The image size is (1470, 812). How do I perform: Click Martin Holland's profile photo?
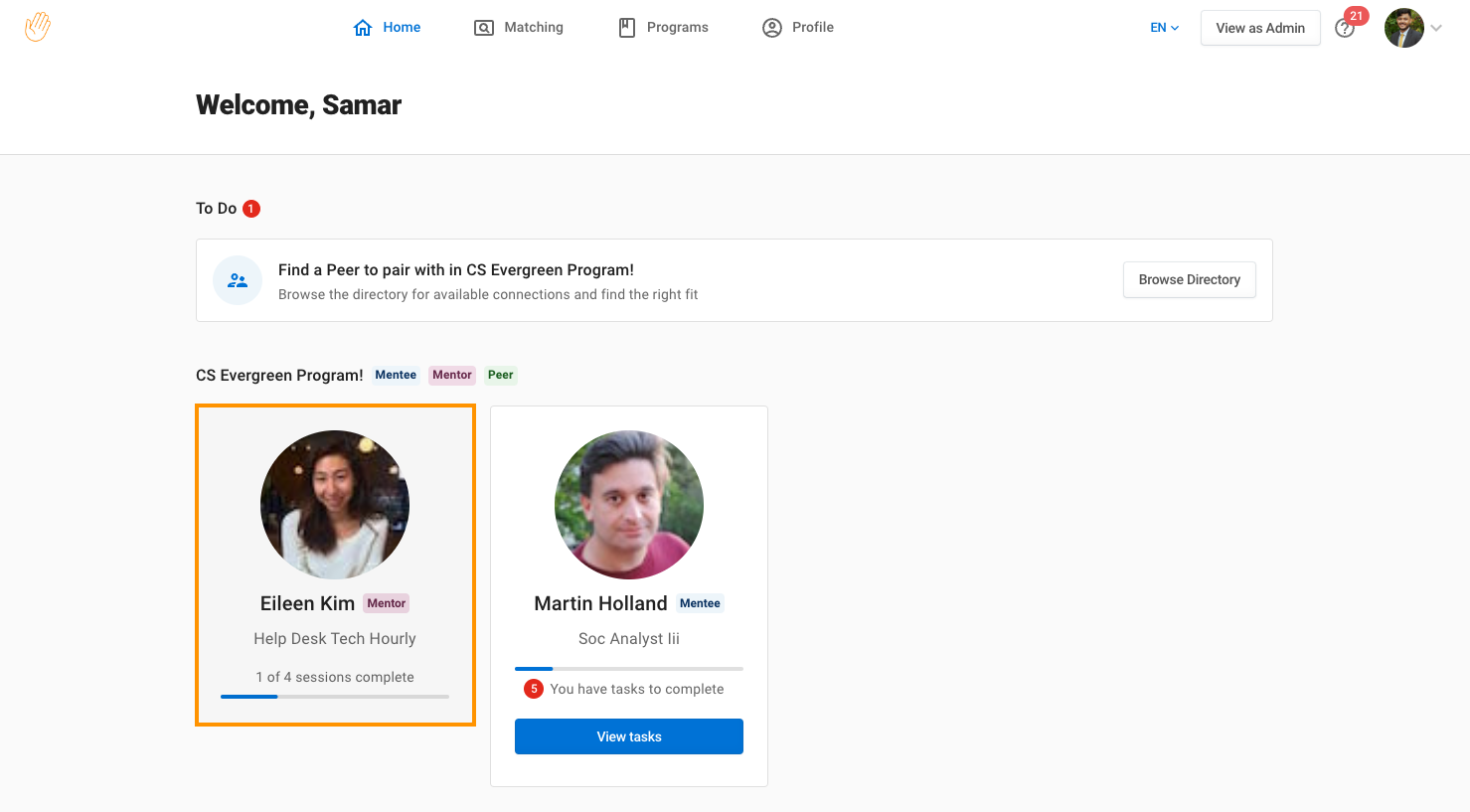point(629,505)
